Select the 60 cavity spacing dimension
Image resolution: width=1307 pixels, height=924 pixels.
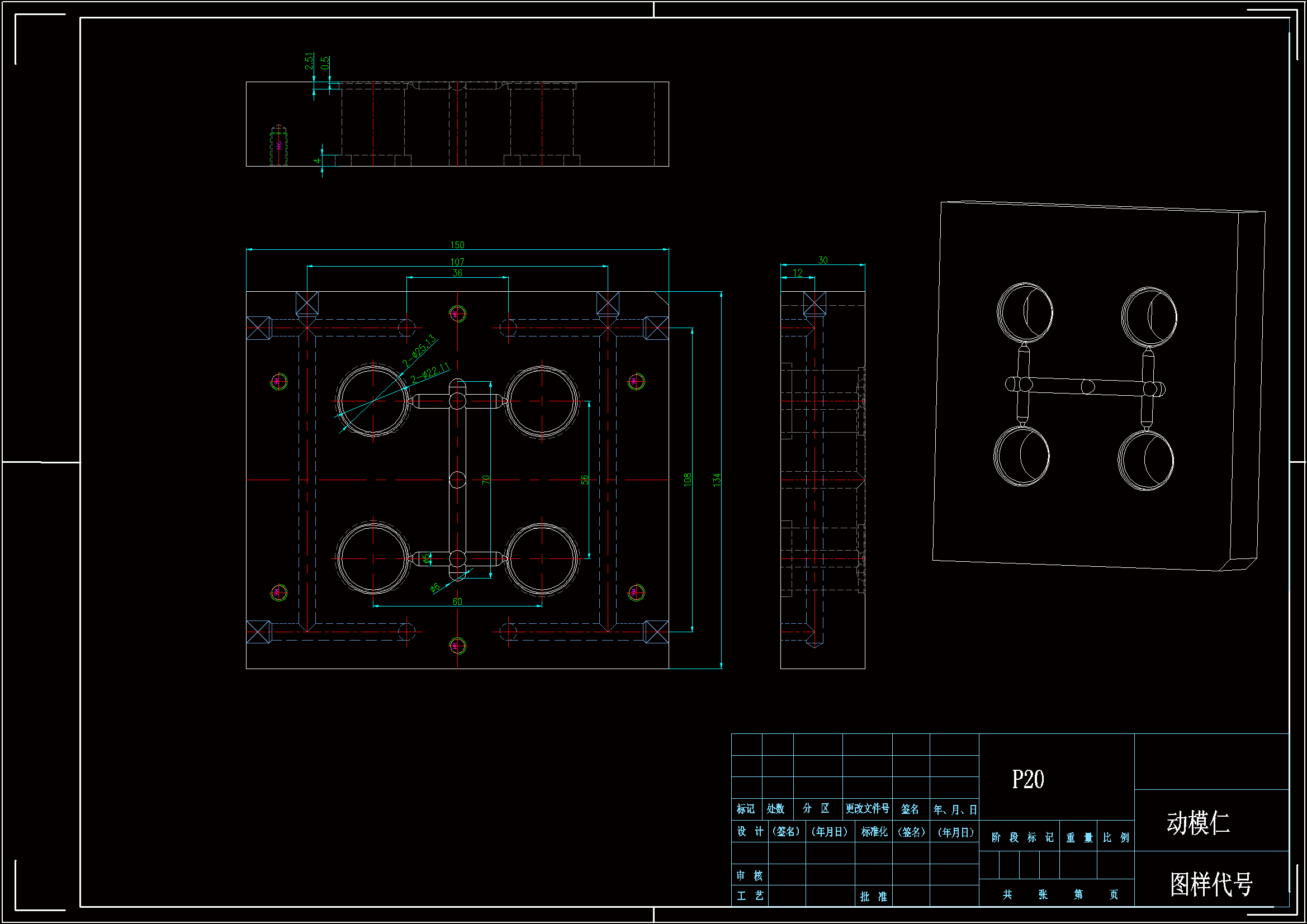point(457,602)
